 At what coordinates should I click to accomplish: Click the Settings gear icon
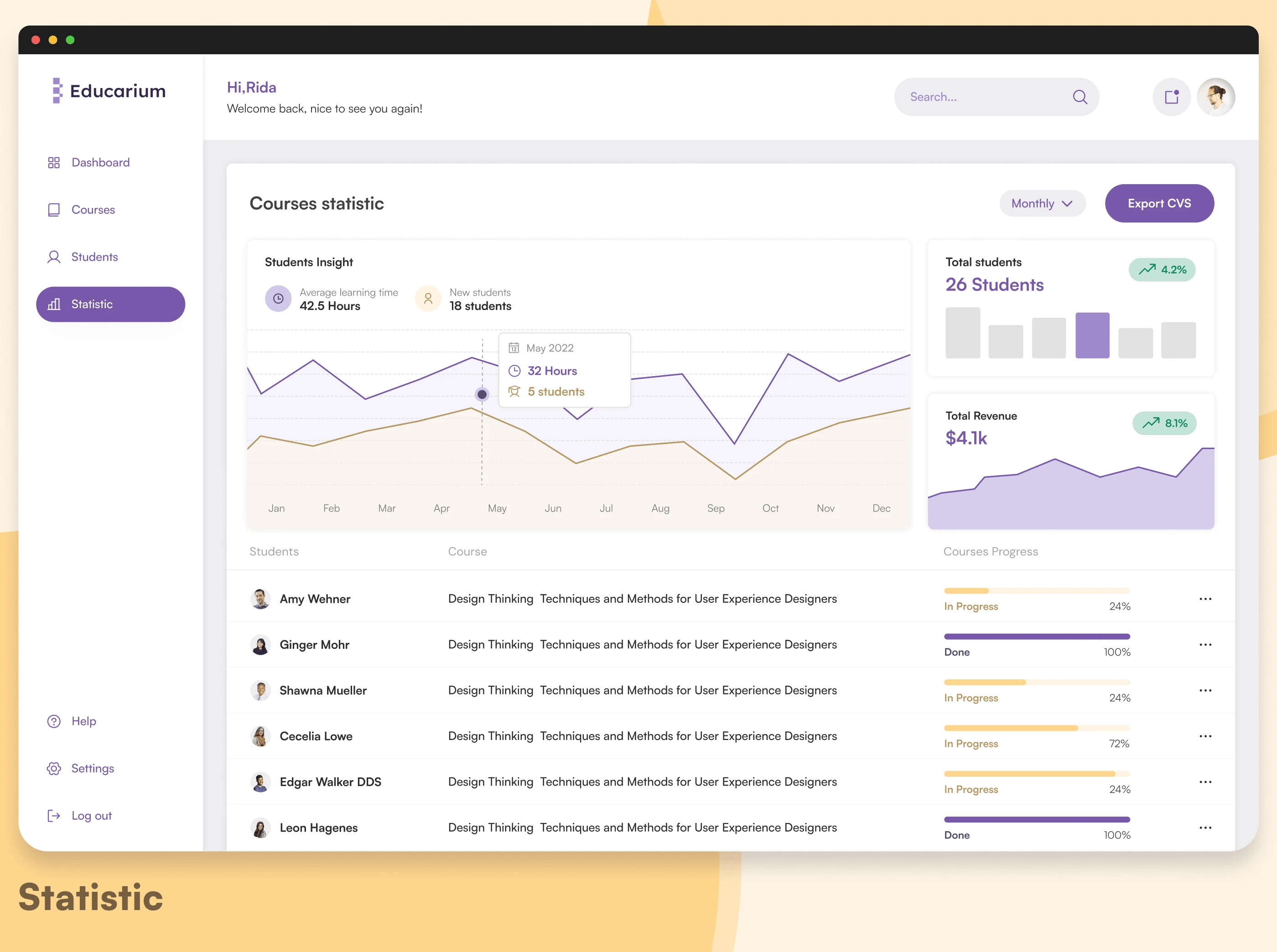coord(54,768)
